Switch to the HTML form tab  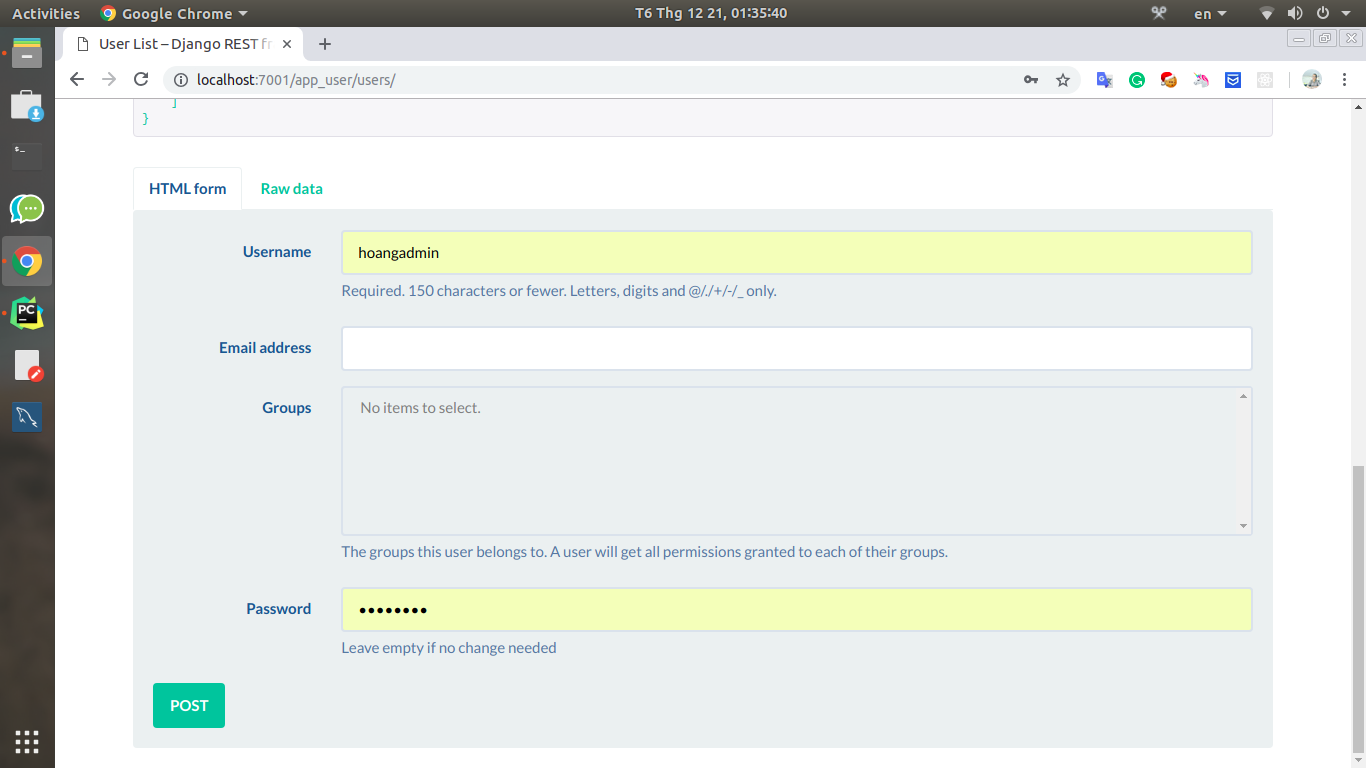pyautogui.click(x=188, y=188)
